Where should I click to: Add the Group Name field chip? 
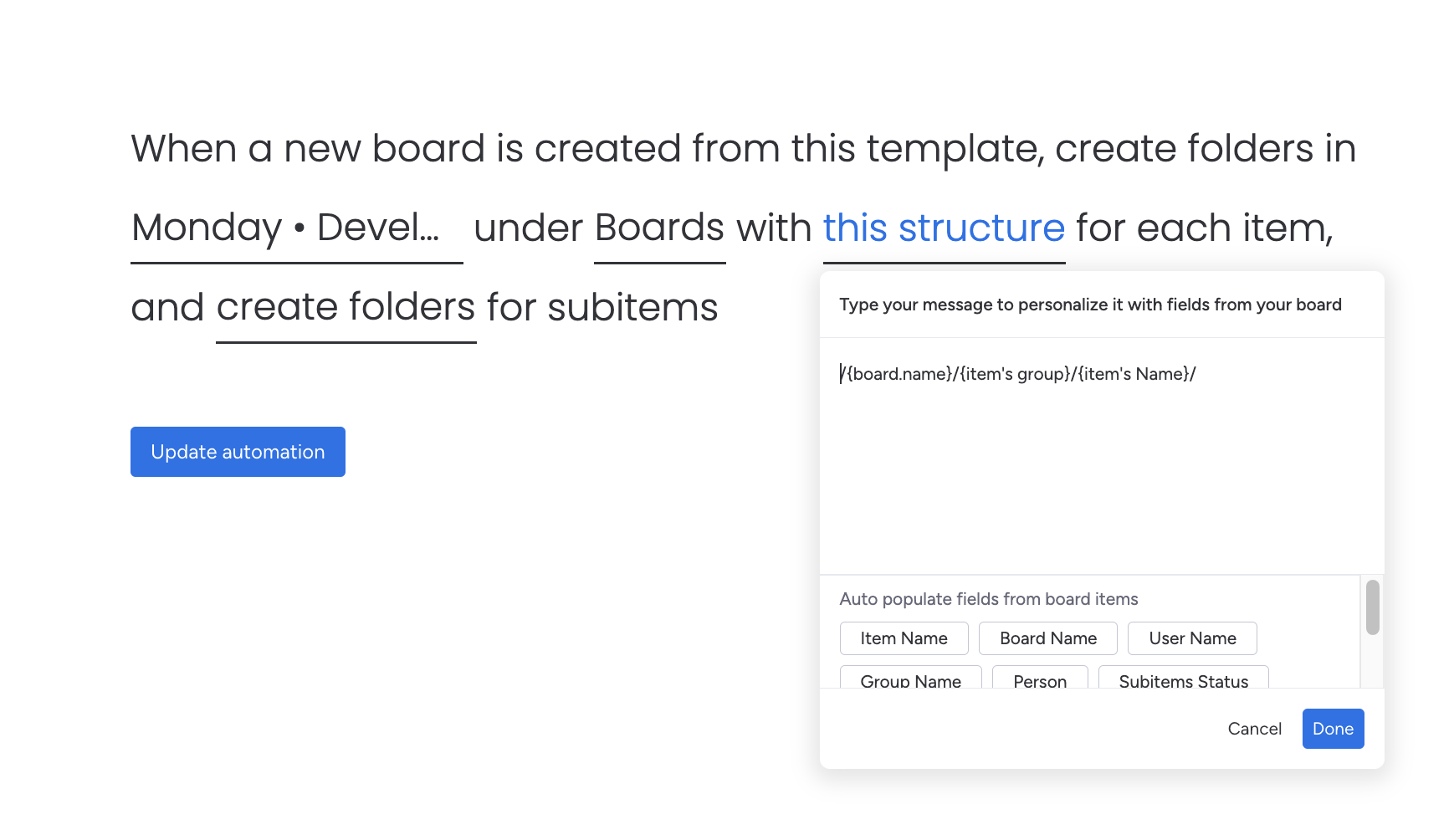[910, 679]
